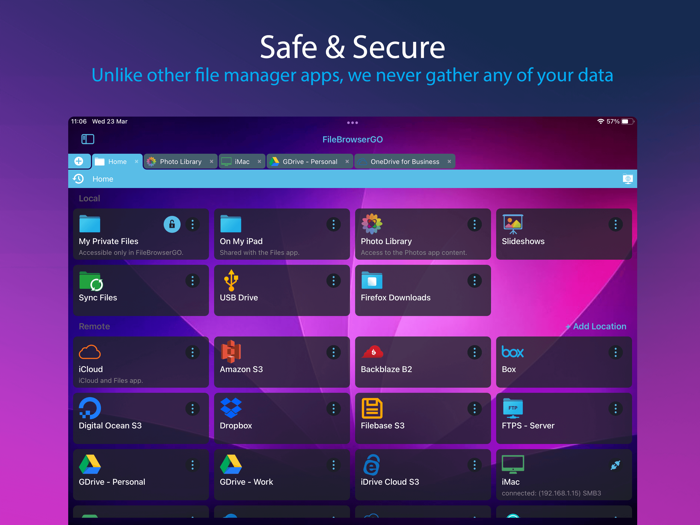
Task: Open the Dropbox connection
Action: click(x=282, y=418)
